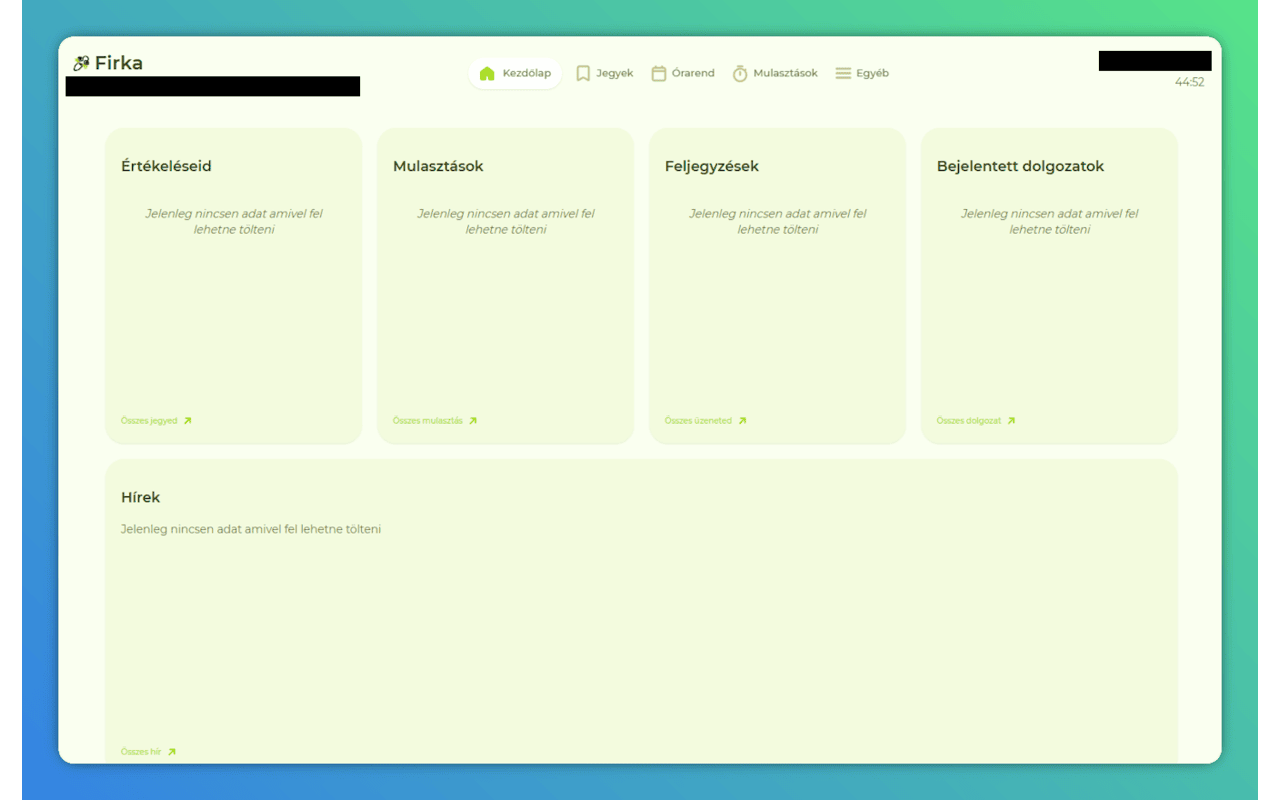Click the stopwatch icon beside Mulasztások
The width and height of the screenshot is (1280, 800).
pos(740,73)
